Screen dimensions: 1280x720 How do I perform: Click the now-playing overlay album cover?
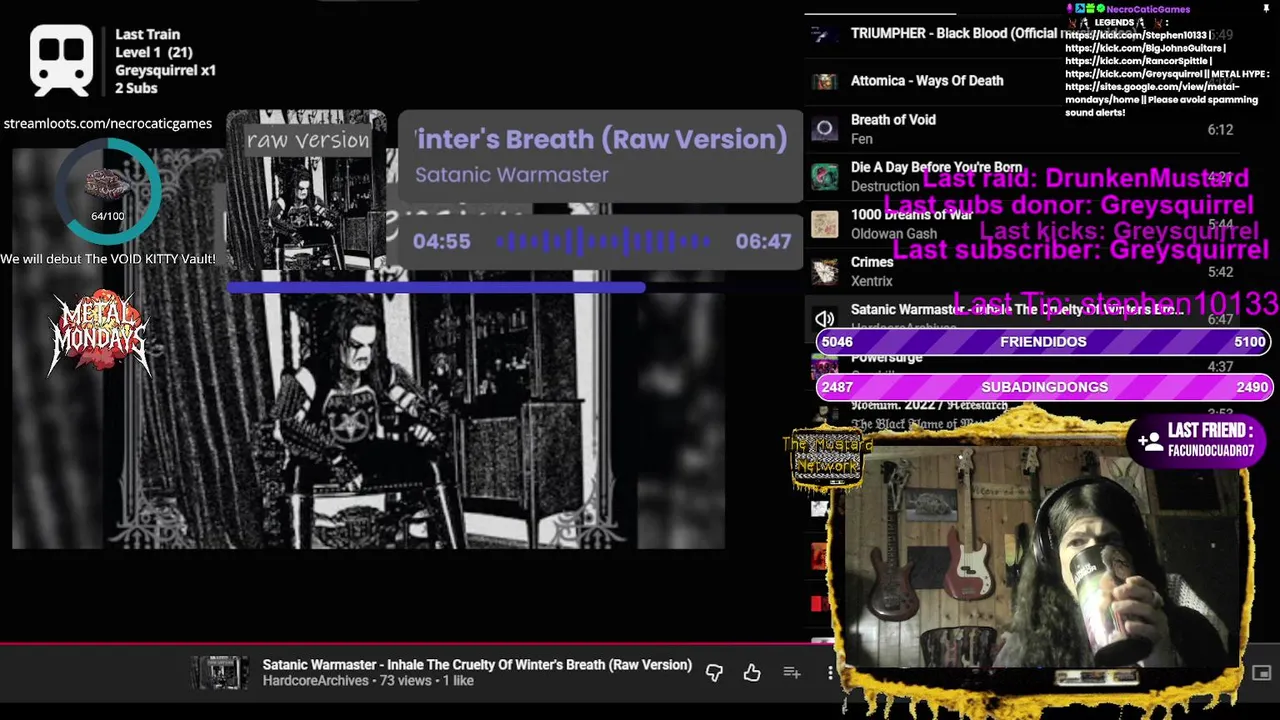coord(306,190)
